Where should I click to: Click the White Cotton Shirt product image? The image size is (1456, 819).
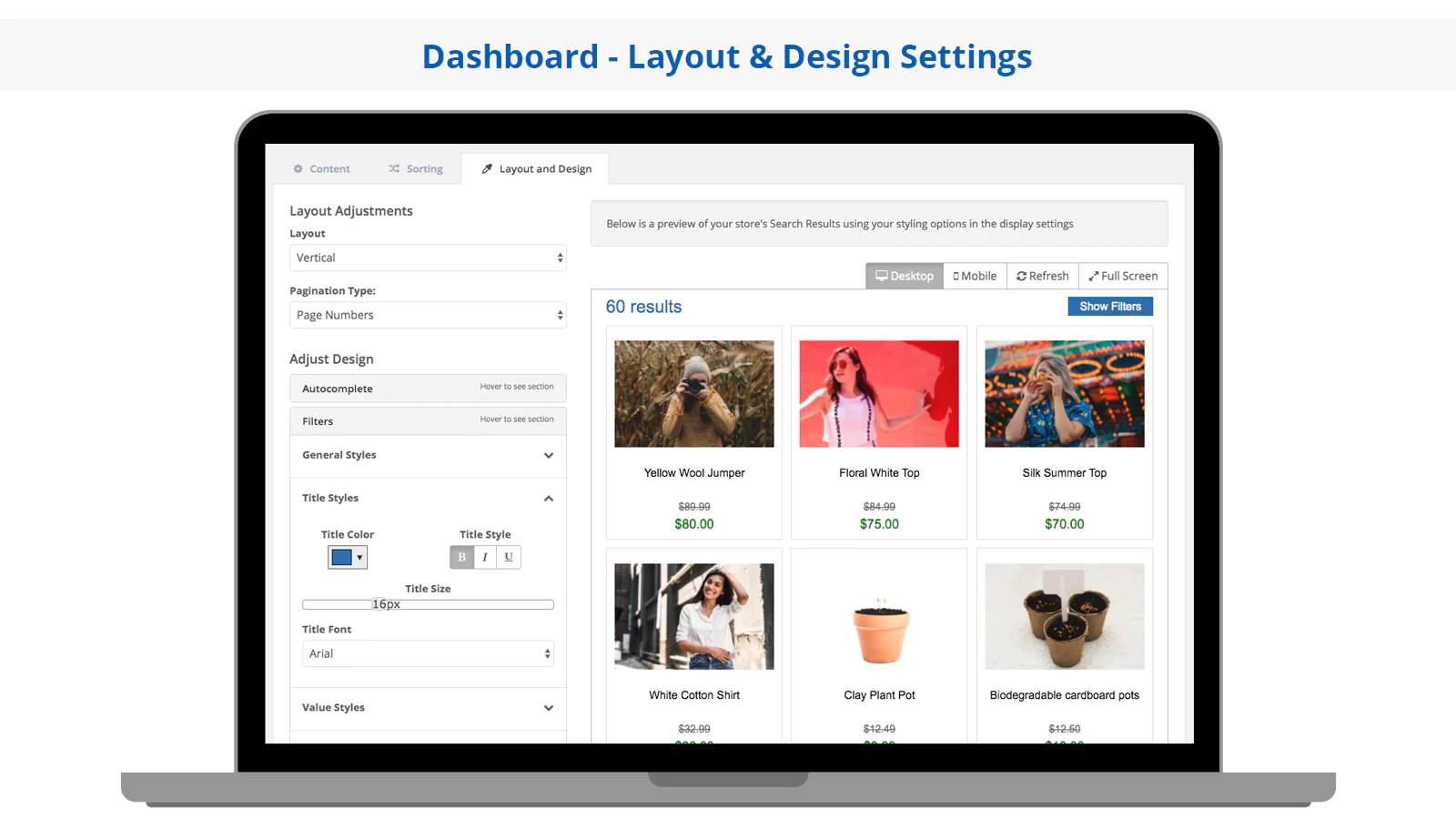click(x=694, y=616)
